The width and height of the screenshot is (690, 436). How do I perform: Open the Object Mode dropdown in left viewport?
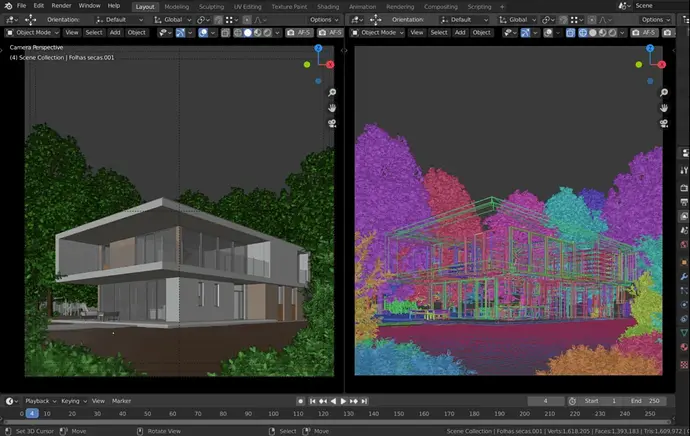pyautogui.click(x=33, y=33)
